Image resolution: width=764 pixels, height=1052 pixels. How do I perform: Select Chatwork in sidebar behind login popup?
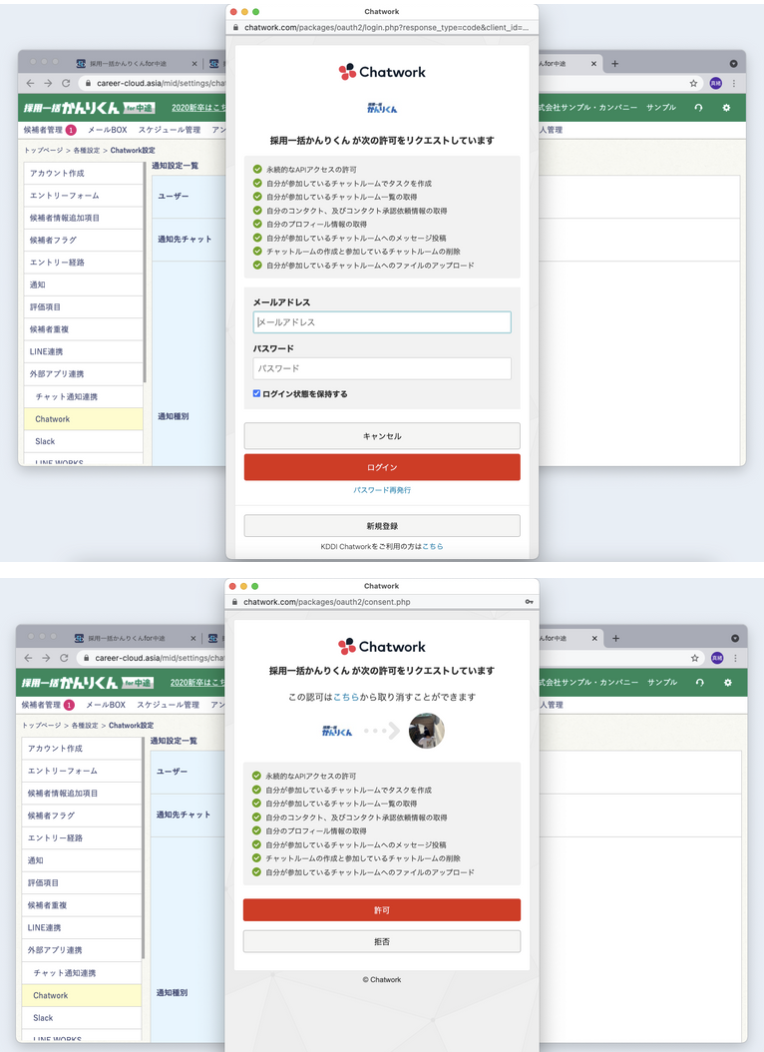pos(83,419)
